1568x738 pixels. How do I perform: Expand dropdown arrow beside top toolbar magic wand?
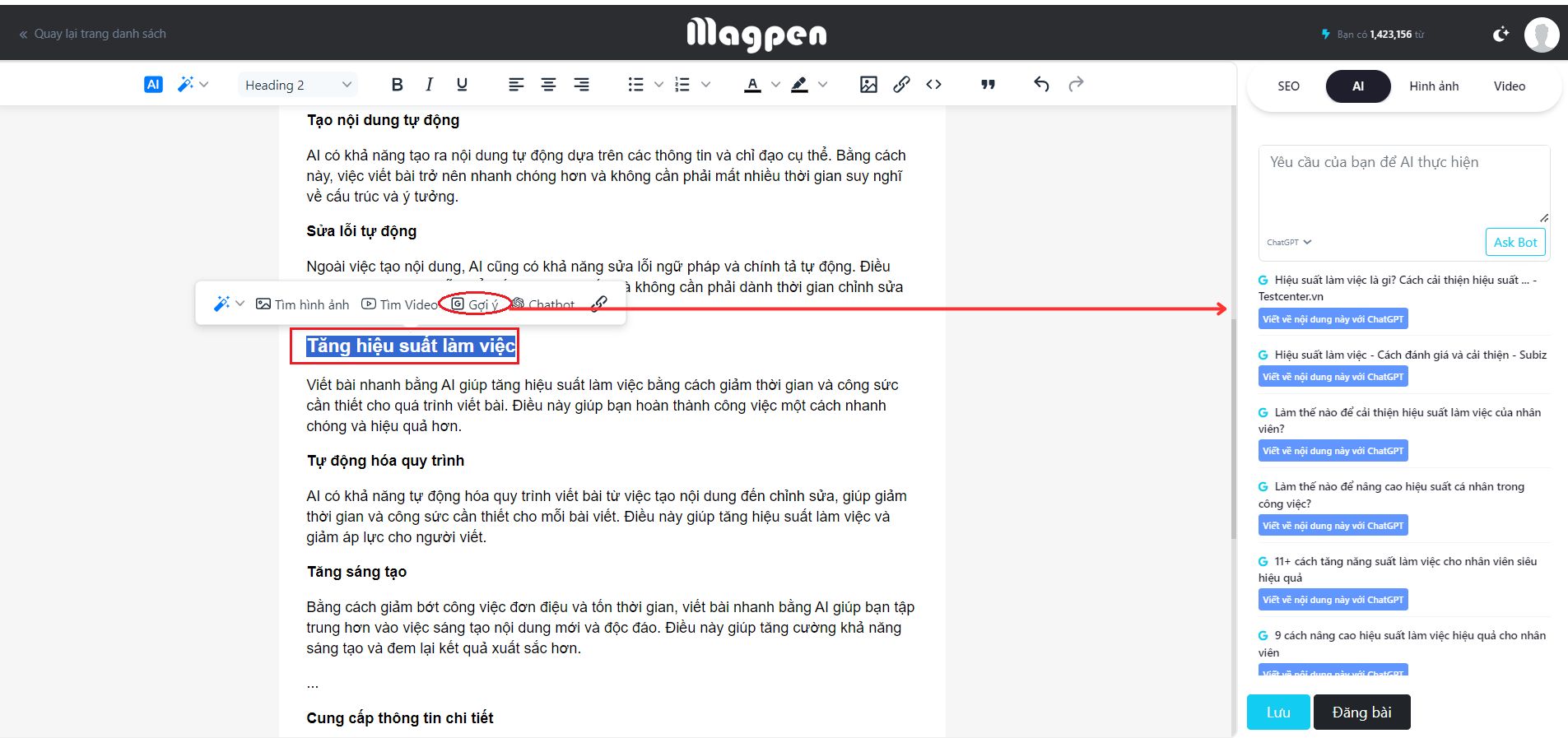tap(204, 84)
